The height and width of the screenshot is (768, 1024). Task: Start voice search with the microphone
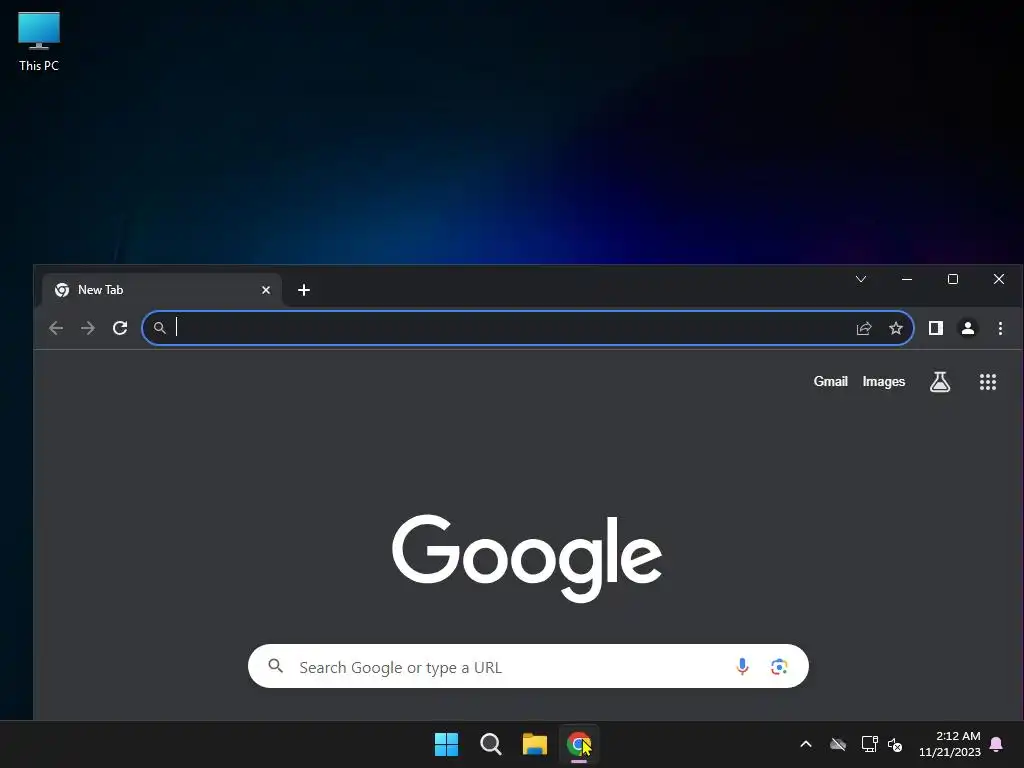pyautogui.click(x=742, y=666)
